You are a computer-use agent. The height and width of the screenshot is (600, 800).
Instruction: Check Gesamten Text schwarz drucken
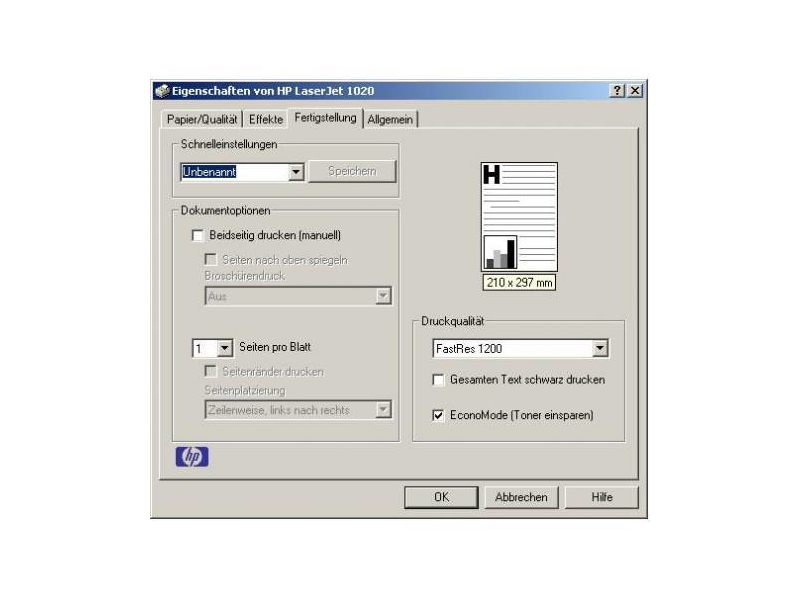tap(438, 380)
